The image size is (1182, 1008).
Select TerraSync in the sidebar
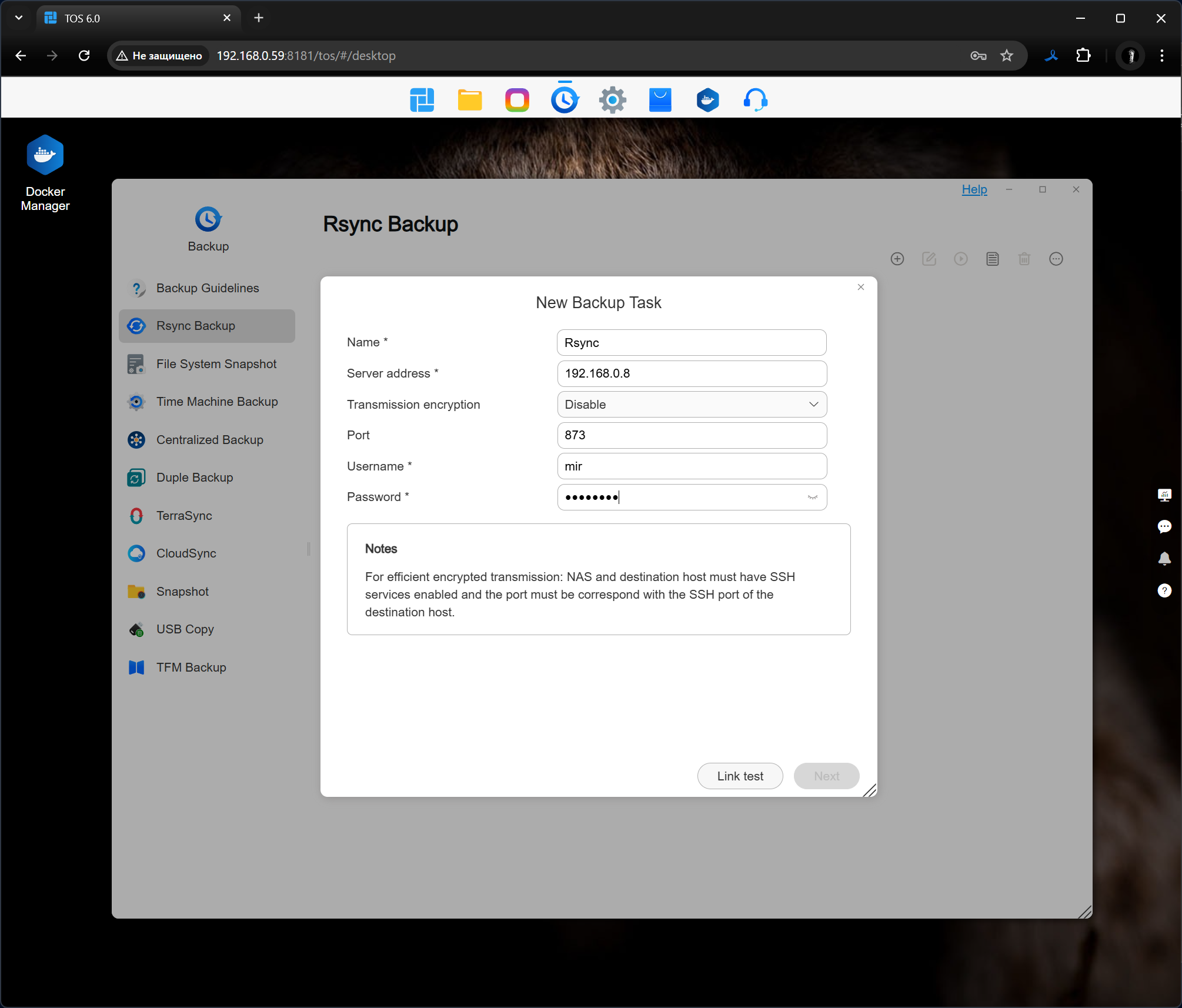pos(184,516)
